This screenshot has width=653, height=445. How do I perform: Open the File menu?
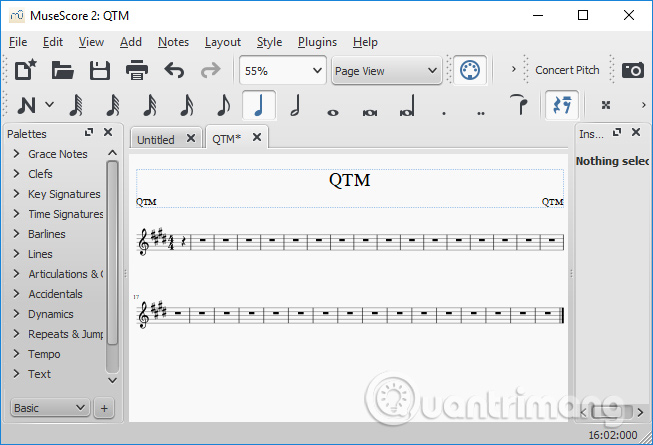point(18,42)
